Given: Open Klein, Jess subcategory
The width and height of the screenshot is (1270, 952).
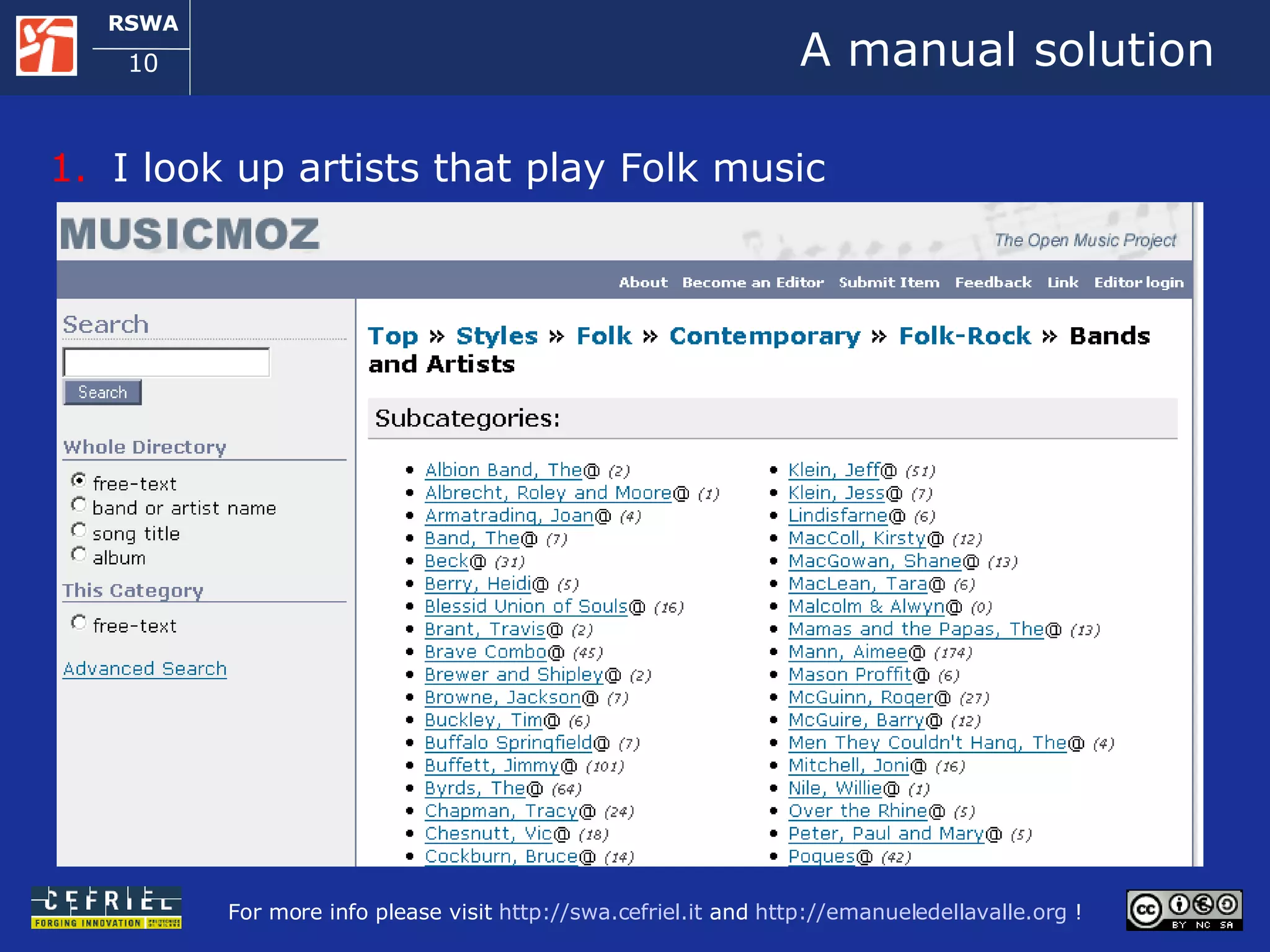Looking at the screenshot, I should [x=837, y=493].
